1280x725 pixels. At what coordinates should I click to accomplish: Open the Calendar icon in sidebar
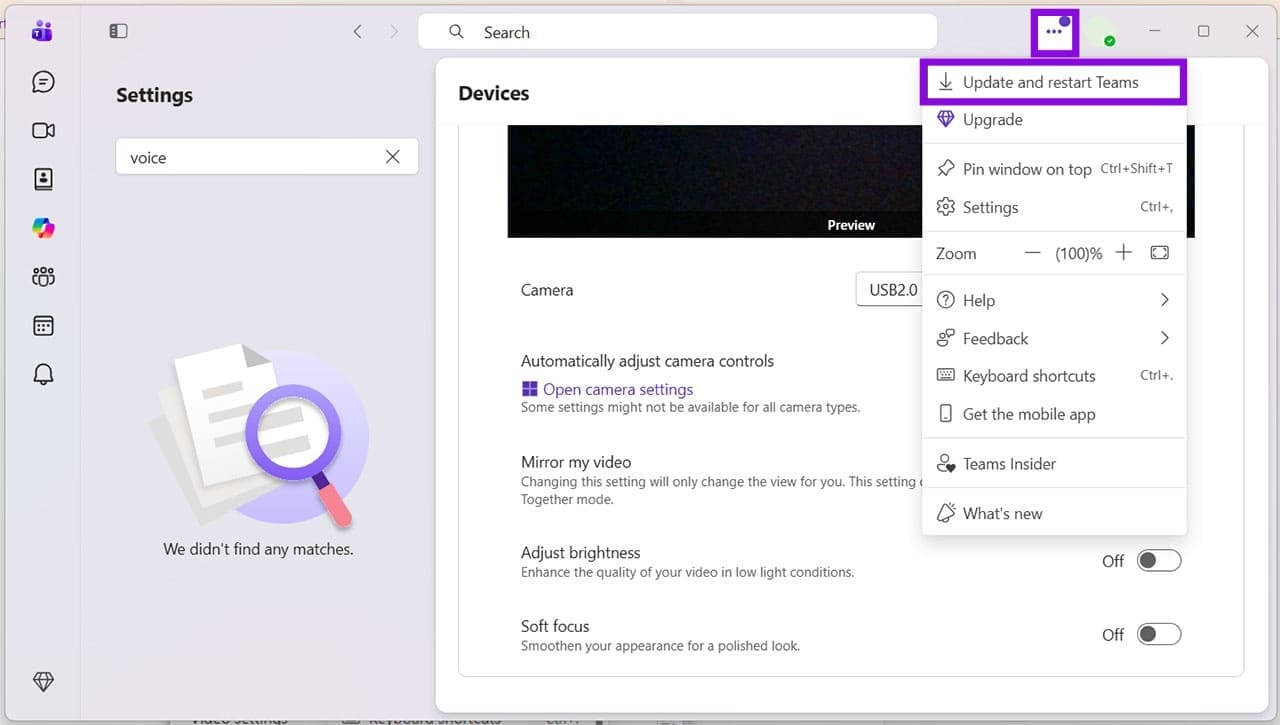pos(43,326)
